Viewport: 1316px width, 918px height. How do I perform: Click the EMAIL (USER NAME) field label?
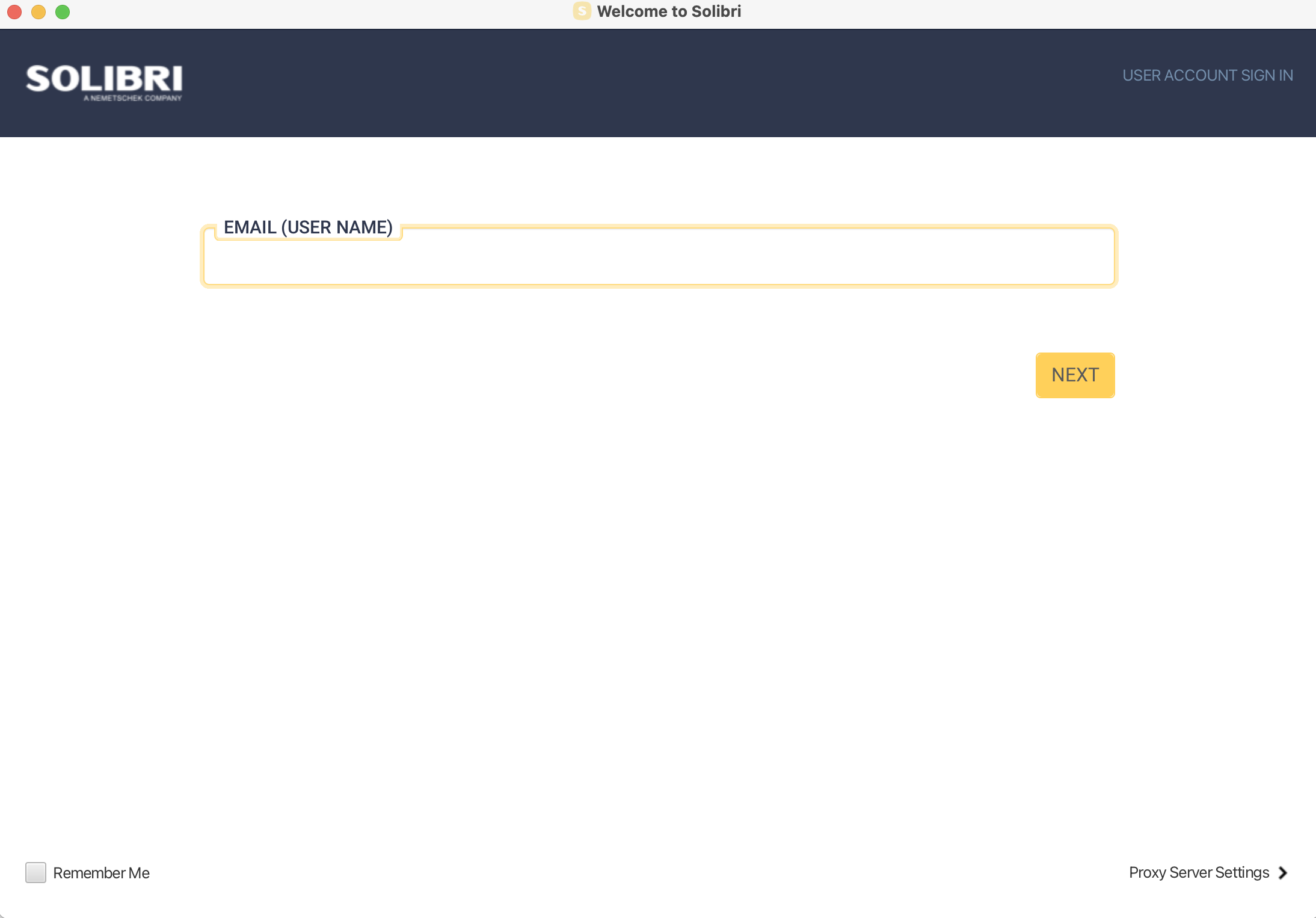(308, 227)
